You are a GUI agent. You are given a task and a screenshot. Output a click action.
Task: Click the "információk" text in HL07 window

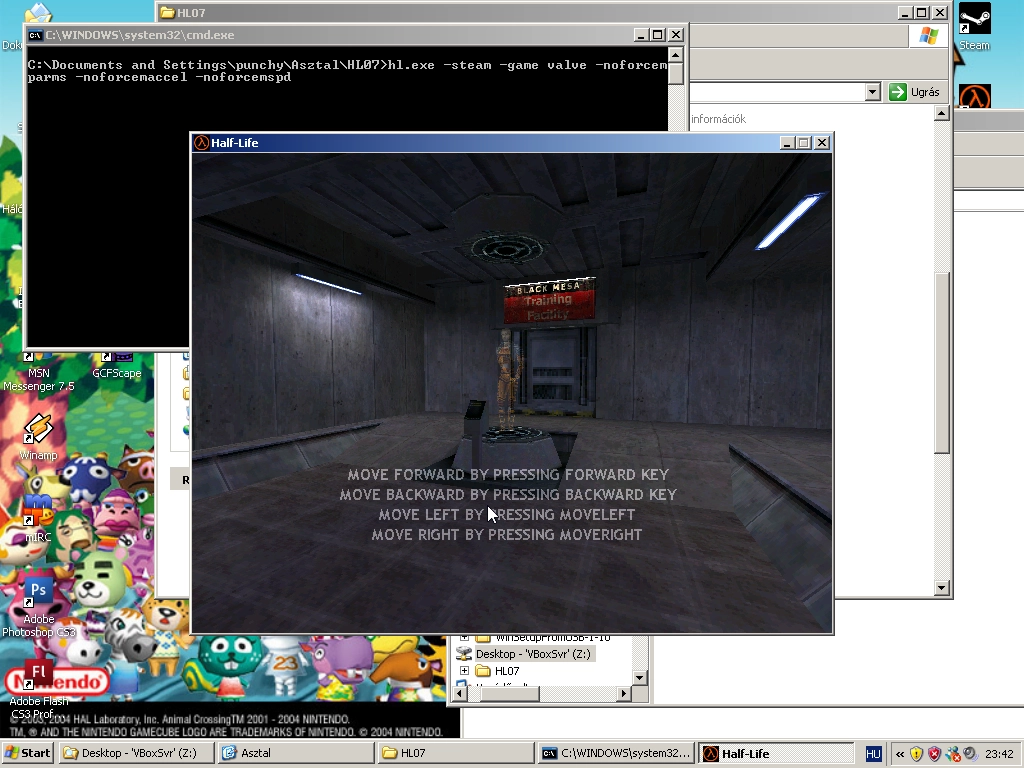pyautogui.click(x=718, y=119)
